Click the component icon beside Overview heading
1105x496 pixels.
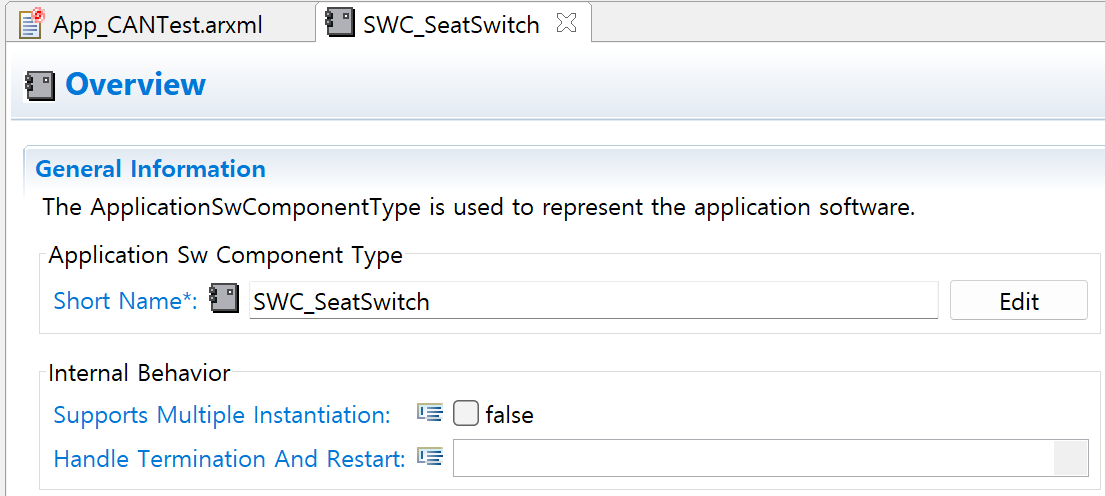[39, 85]
